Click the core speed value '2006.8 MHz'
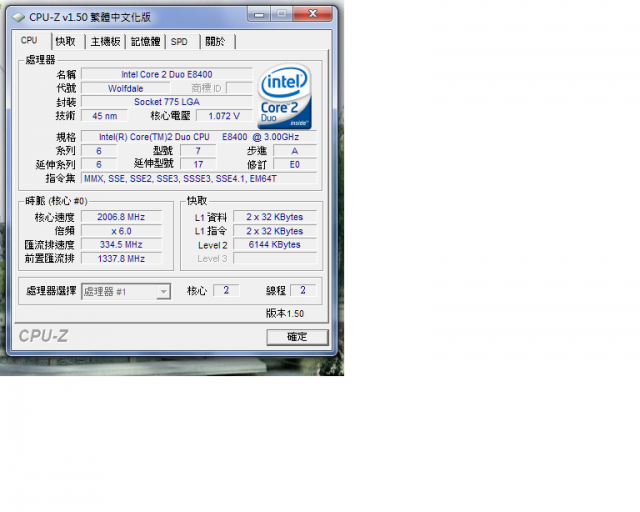Screen dimensions: 640x512 (121, 217)
